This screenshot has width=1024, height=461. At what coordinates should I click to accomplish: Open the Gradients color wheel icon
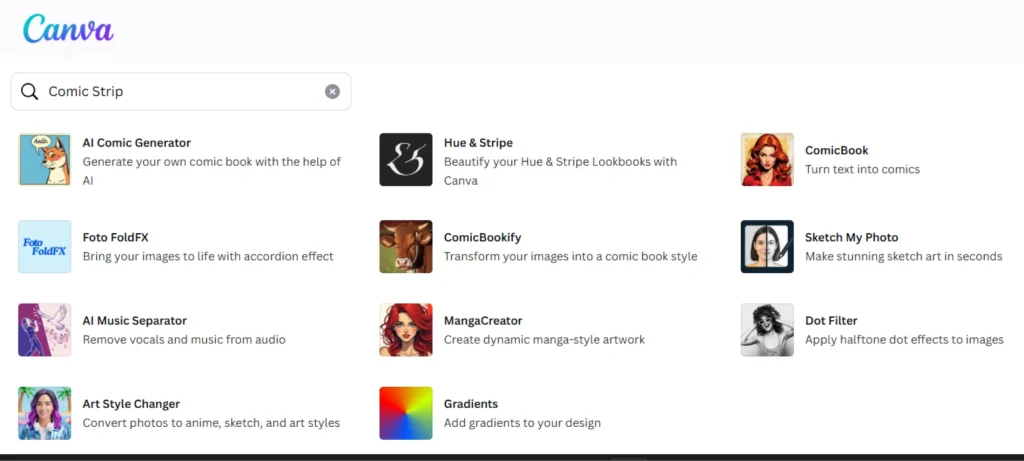[x=406, y=413]
